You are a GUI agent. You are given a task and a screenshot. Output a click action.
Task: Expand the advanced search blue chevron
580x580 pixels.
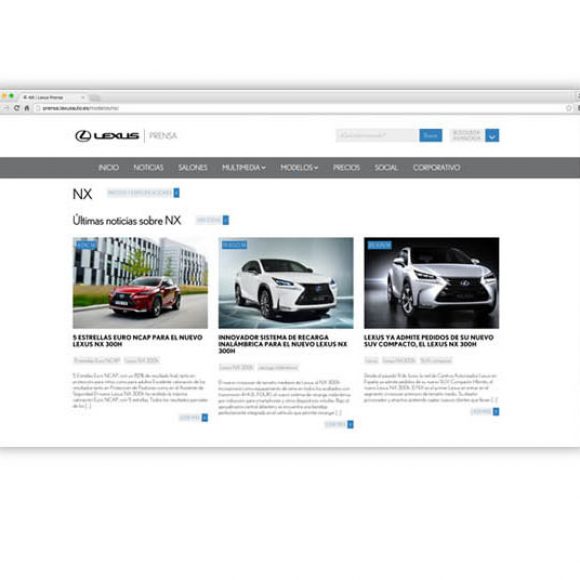492,135
